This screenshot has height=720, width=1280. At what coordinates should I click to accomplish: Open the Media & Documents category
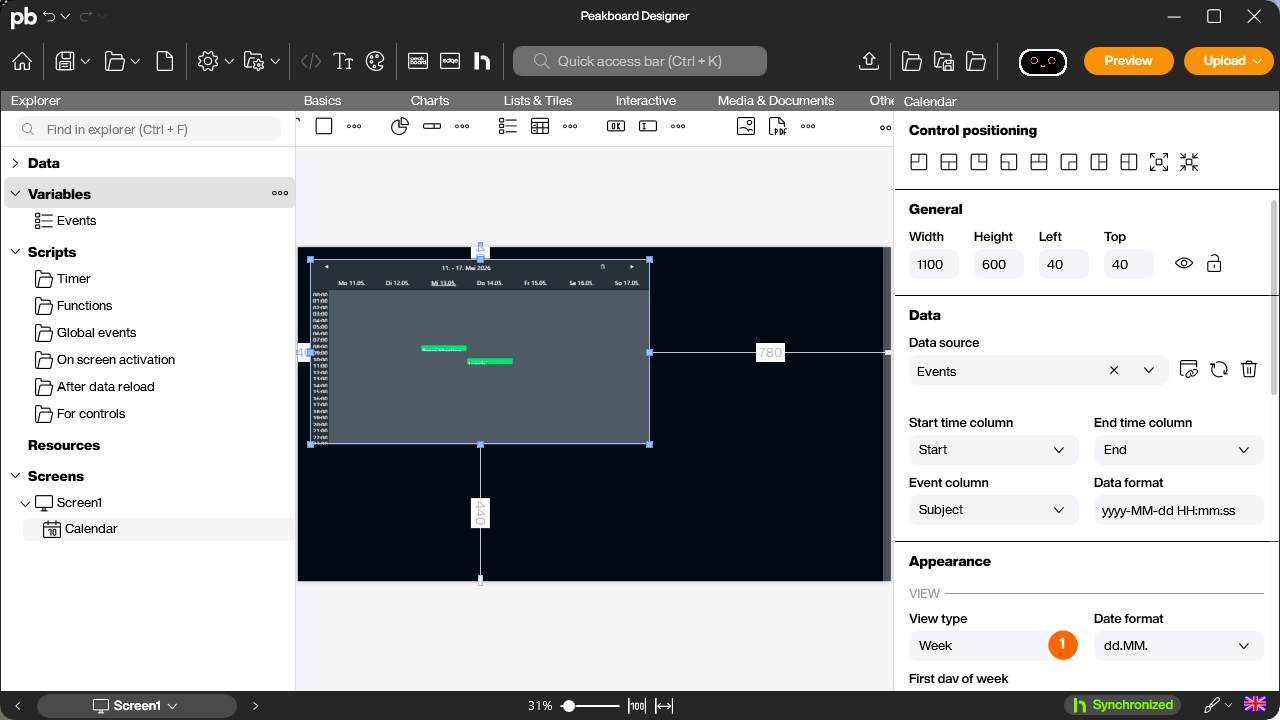pos(776,101)
